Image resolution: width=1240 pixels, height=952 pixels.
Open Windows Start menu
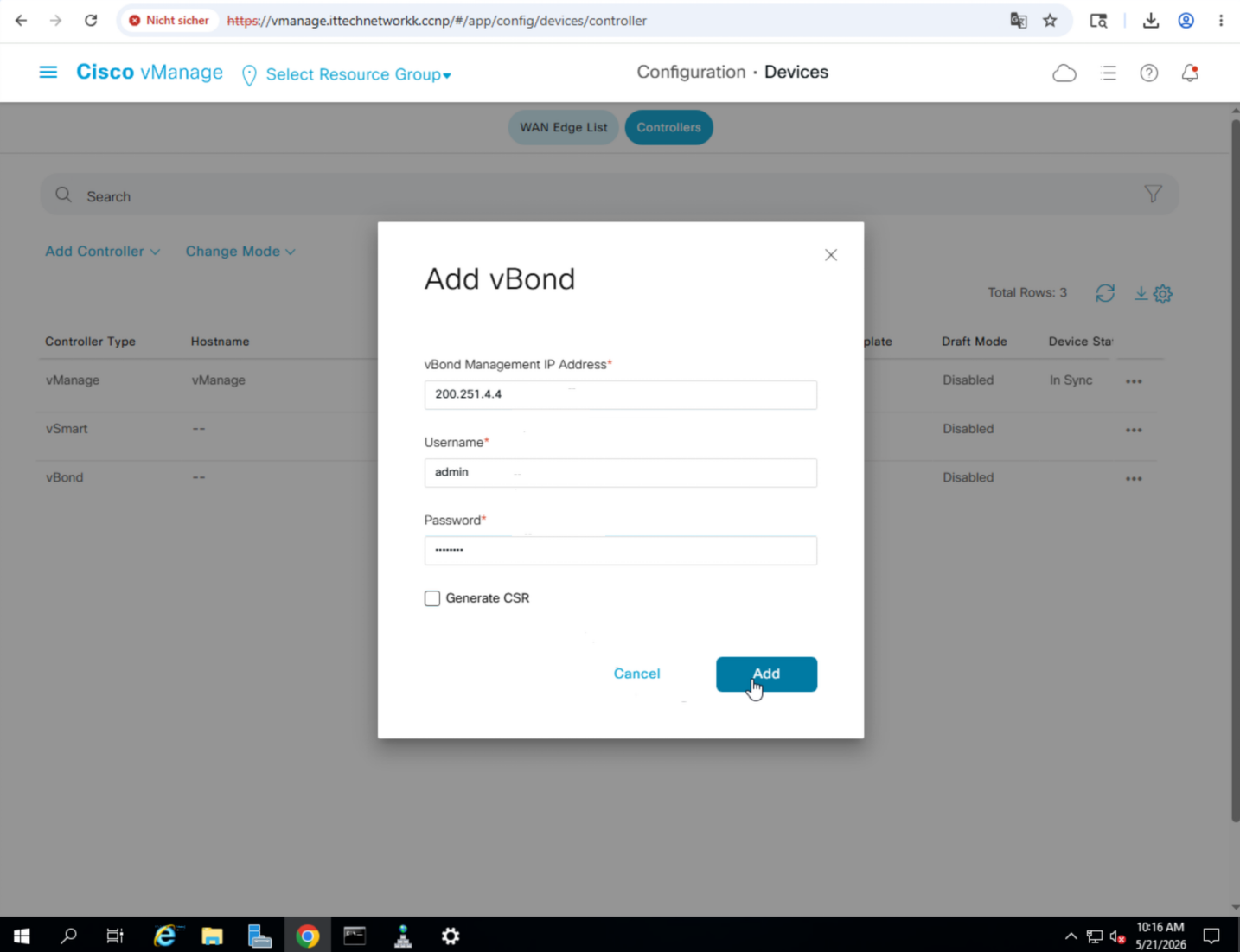click(22, 936)
